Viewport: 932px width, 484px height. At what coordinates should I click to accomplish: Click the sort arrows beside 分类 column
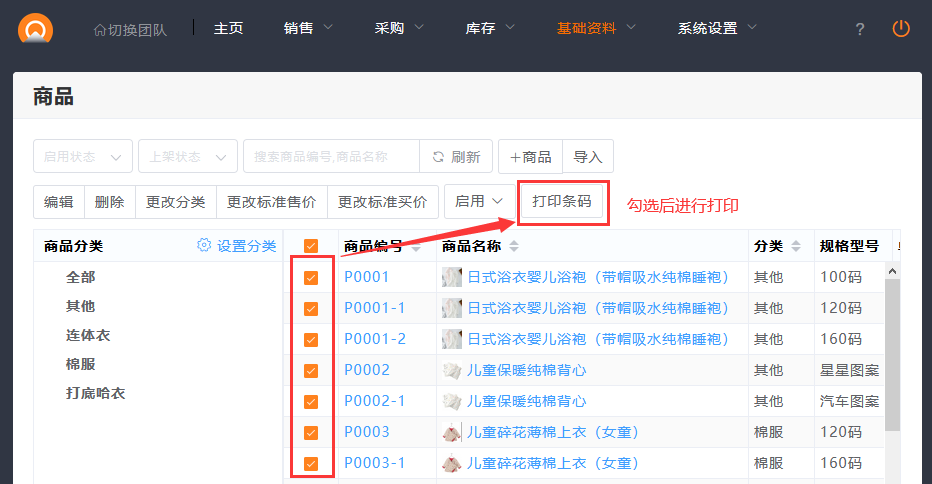[x=796, y=247]
